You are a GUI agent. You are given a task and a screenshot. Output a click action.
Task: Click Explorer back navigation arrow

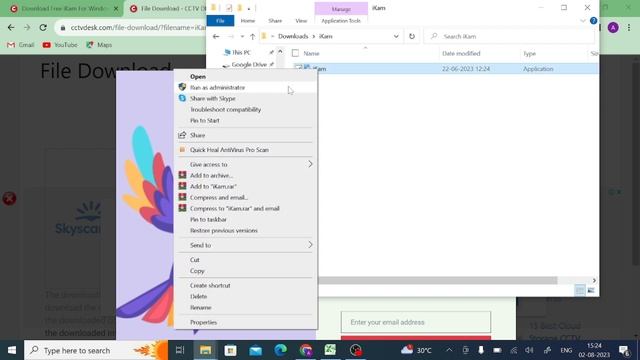[x=216, y=36]
